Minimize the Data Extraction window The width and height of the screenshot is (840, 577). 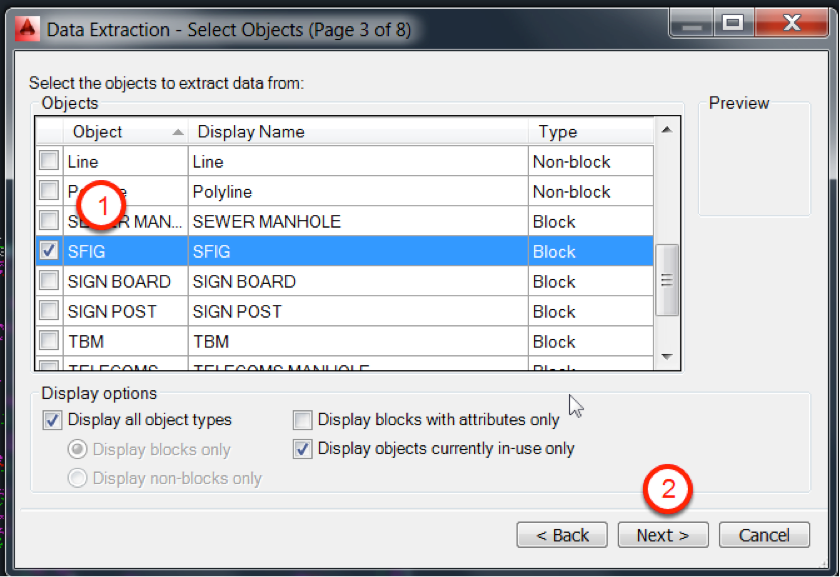690,24
